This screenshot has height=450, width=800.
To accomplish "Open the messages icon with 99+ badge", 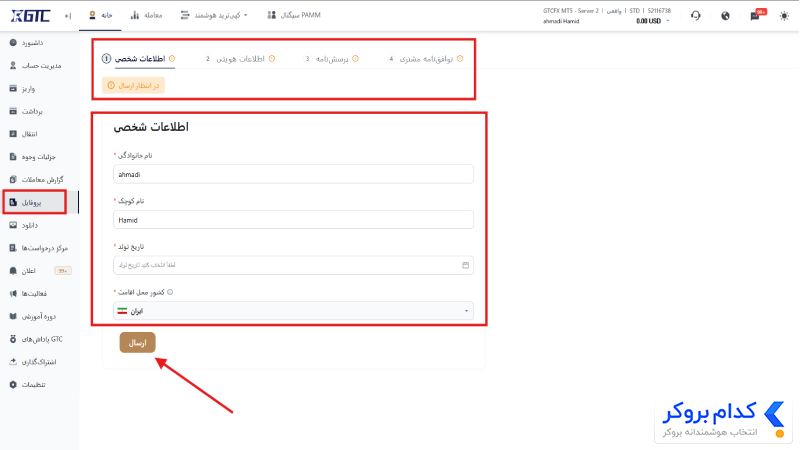I will click(756, 15).
